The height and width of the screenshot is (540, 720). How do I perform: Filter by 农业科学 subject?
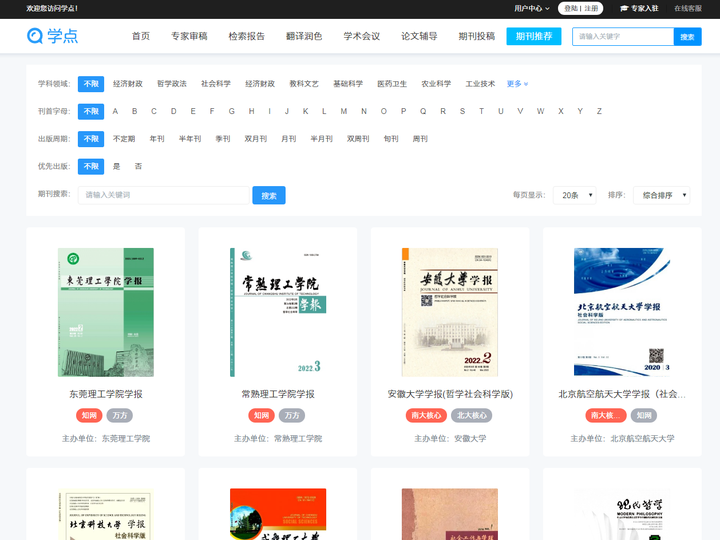[436, 84]
